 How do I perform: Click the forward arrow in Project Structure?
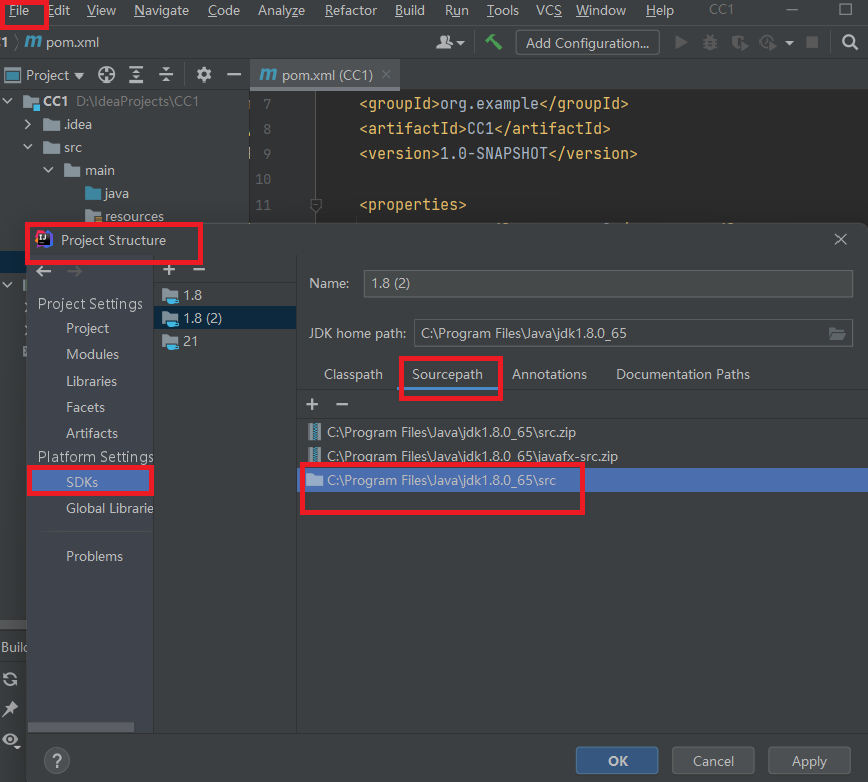point(74,271)
